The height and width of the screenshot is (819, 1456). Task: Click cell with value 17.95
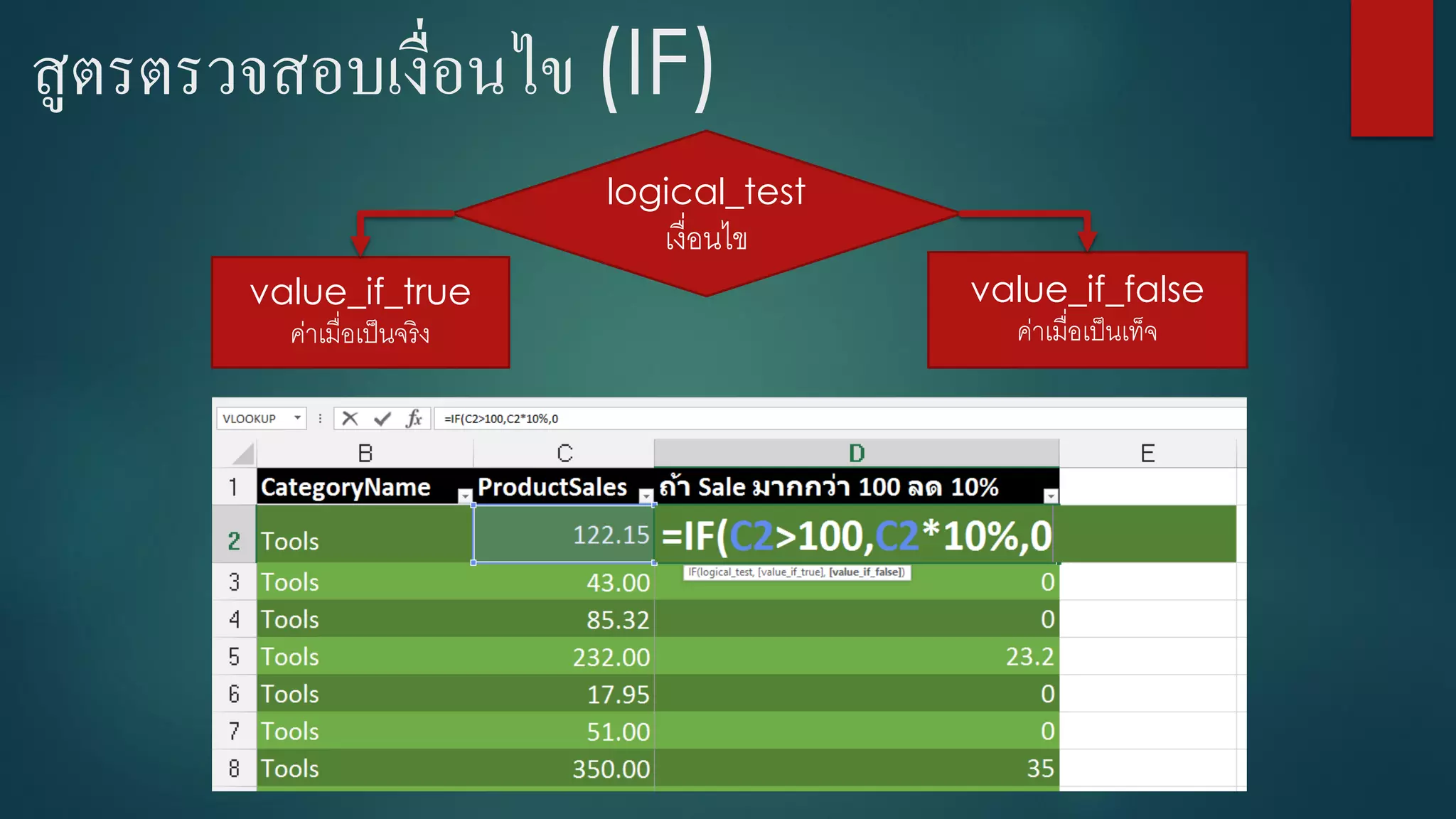[564, 694]
